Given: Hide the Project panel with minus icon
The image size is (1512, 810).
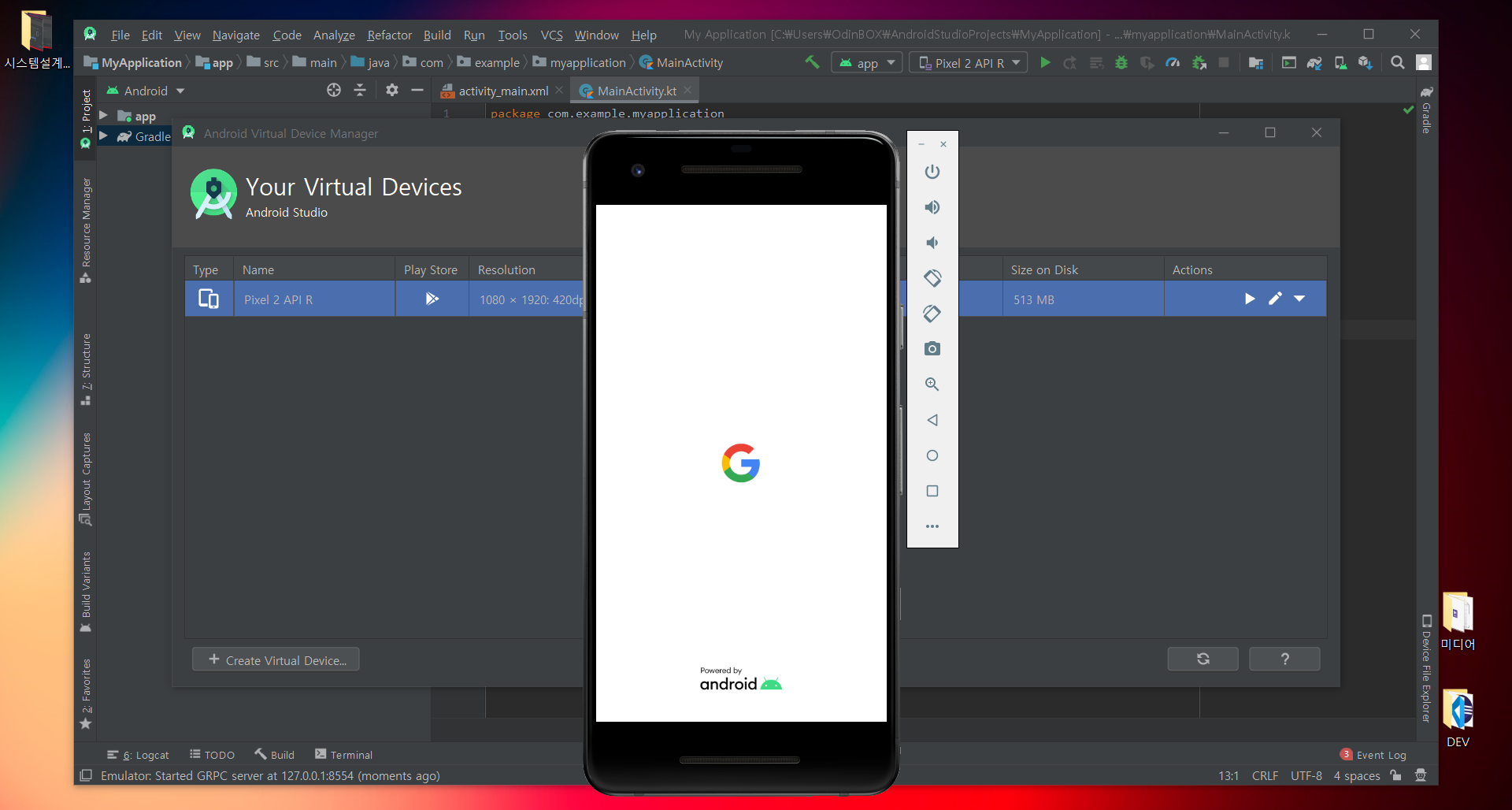Looking at the screenshot, I should [x=417, y=91].
